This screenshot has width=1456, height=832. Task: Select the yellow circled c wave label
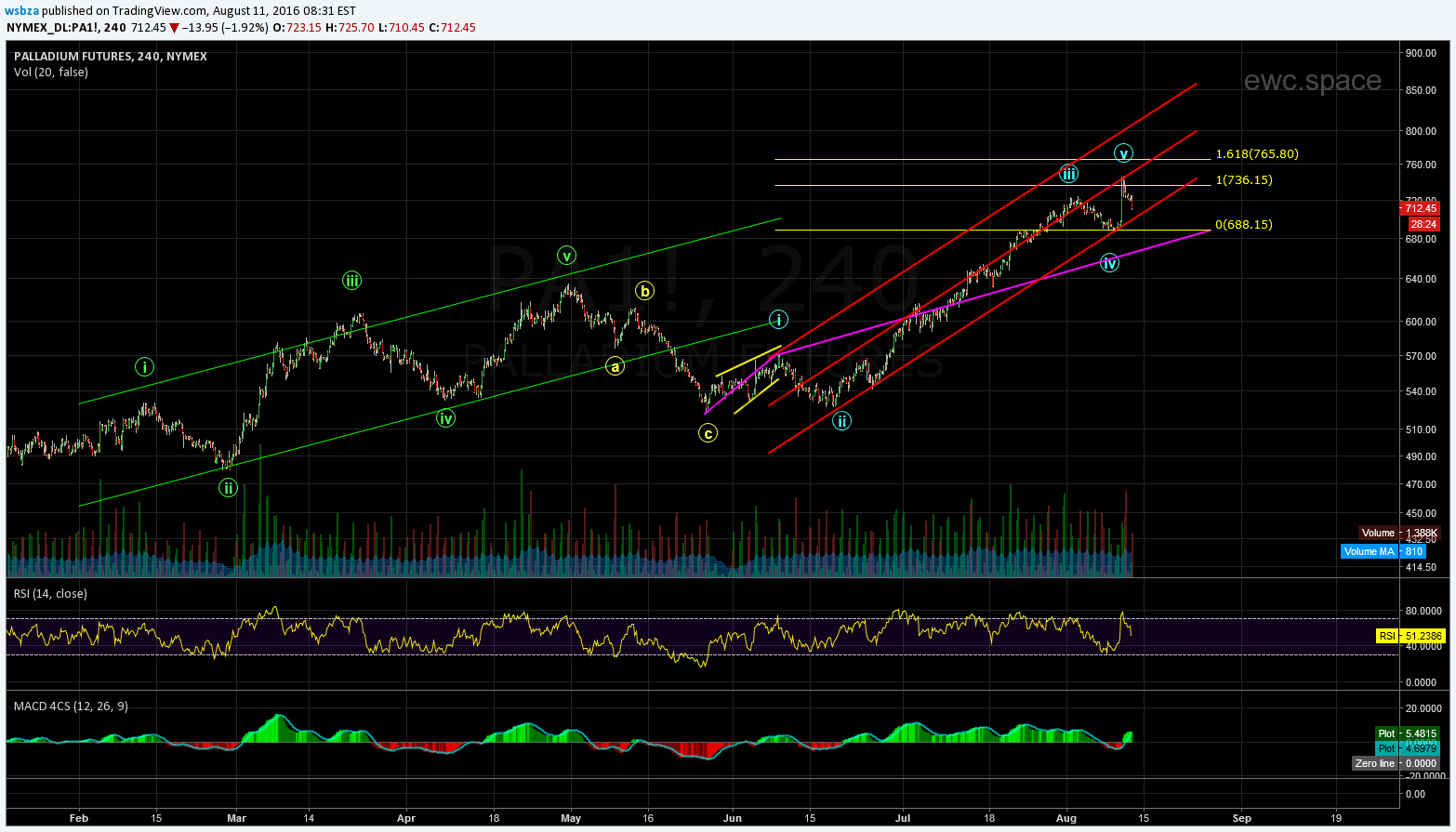(x=708, y=432)
